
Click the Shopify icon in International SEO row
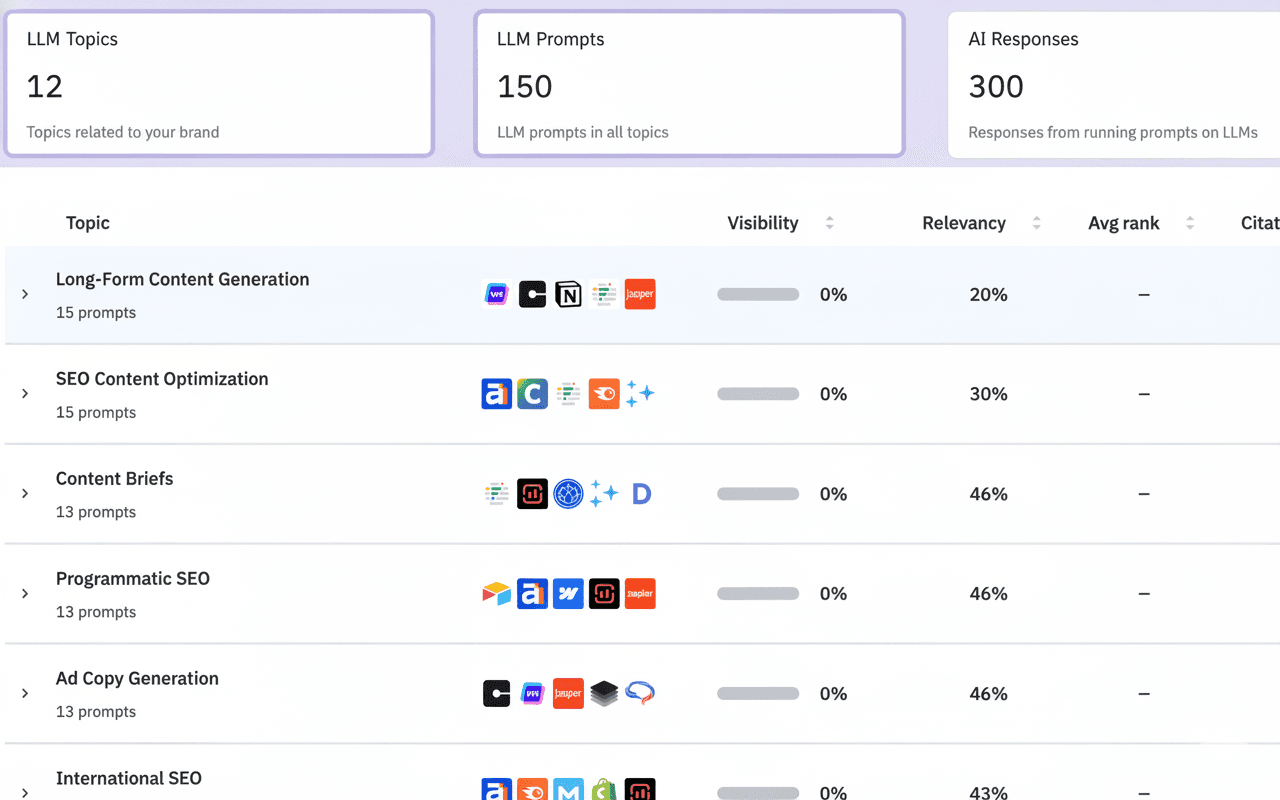[603, 790]
